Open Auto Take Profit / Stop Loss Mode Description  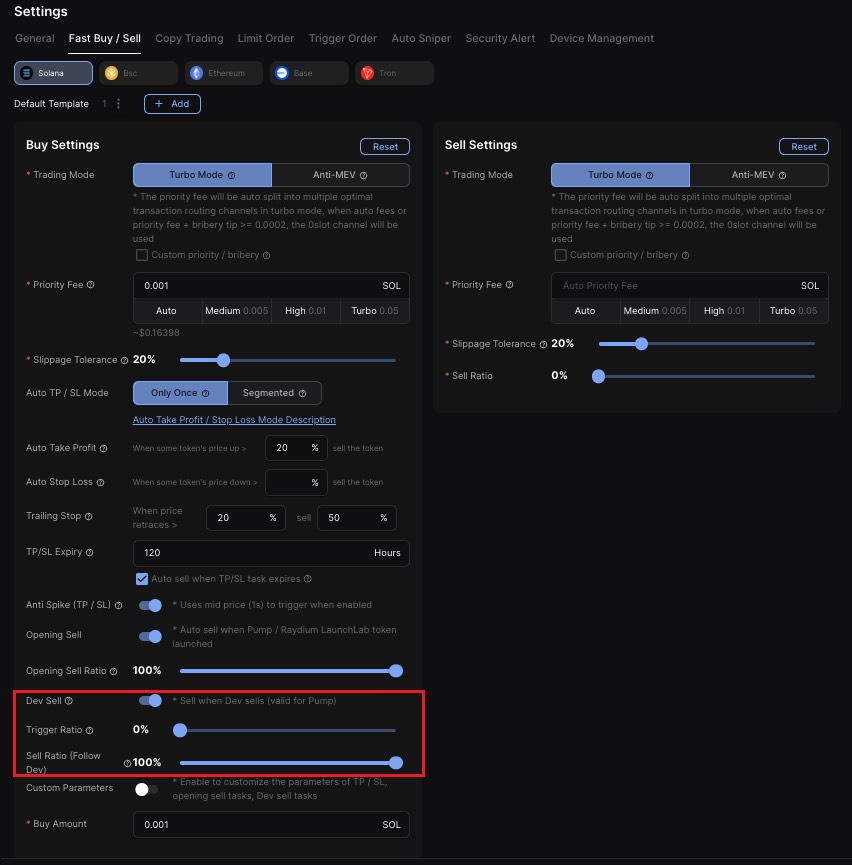coord(234,420)
